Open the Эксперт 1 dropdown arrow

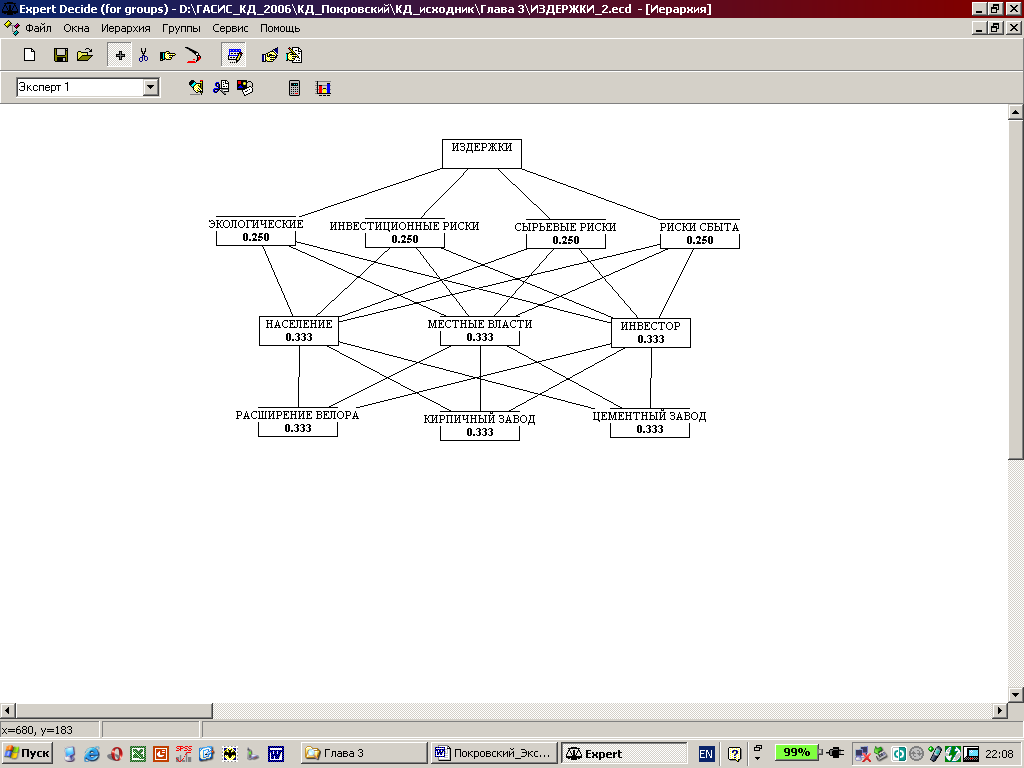point(151,87)
